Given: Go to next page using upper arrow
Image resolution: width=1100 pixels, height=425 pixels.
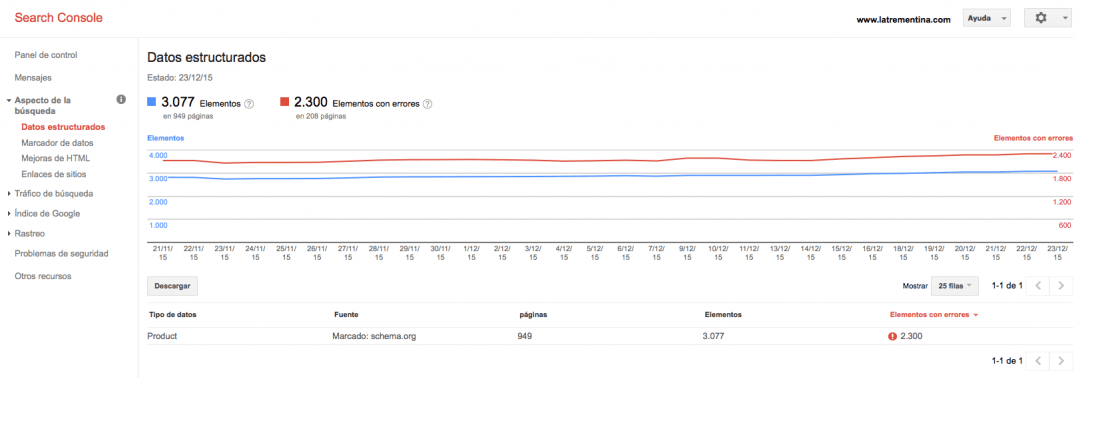Looking at the screenshot, I should click(x=1061, y=285).
